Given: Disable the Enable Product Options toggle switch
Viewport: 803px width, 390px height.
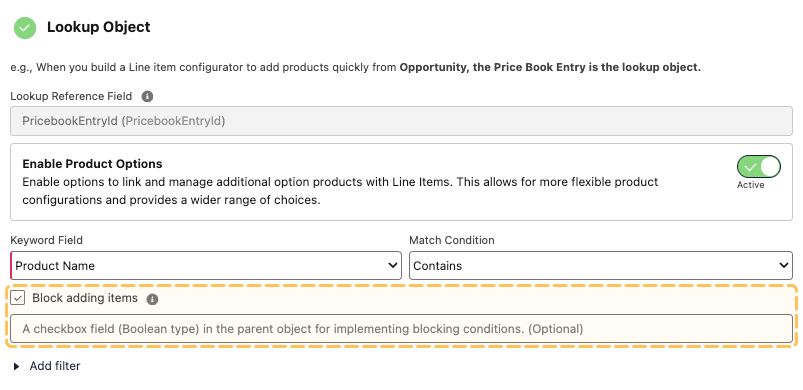Looking at the screenshot, I should pyautogui.click(x=758, y=167).
